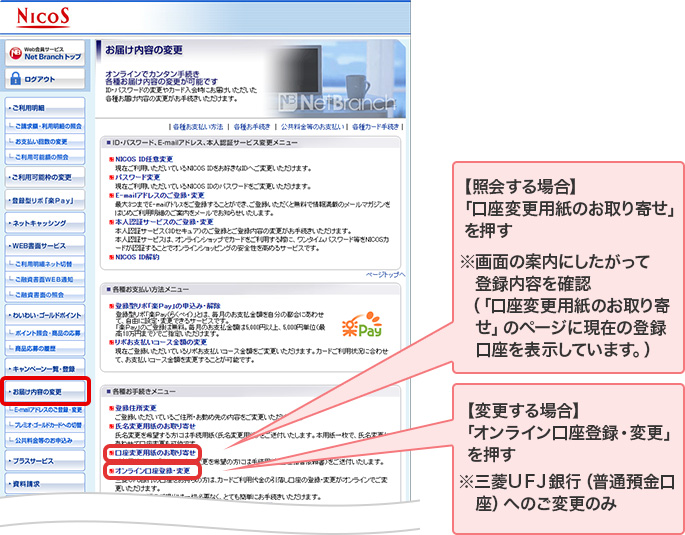Open 口座変更用紙のお取り寄せ link
The width and height of the screenshot is (685, 535).
pyautogui.click(x=155, y=453)
